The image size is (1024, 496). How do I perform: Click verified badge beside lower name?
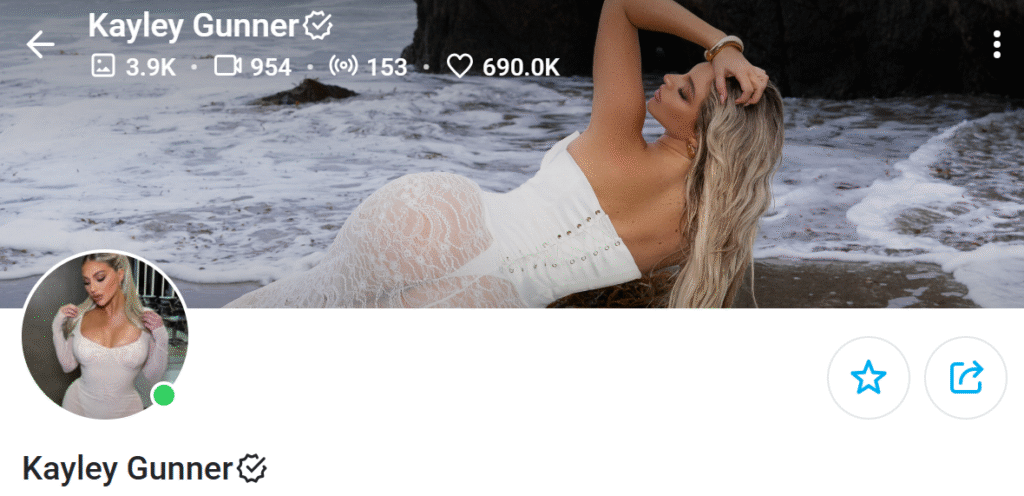251,469
